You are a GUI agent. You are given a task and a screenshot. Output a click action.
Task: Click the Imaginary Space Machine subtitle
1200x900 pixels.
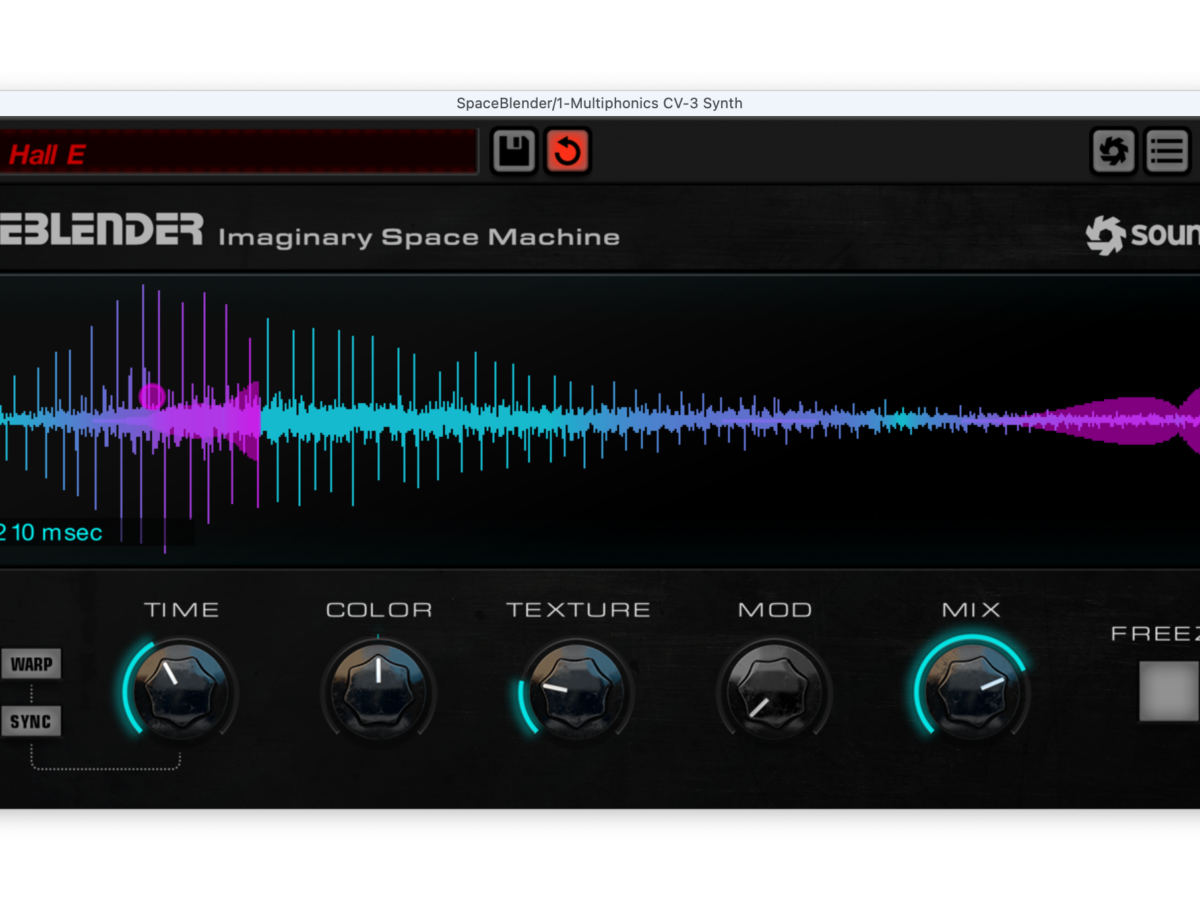click(419, 237)
